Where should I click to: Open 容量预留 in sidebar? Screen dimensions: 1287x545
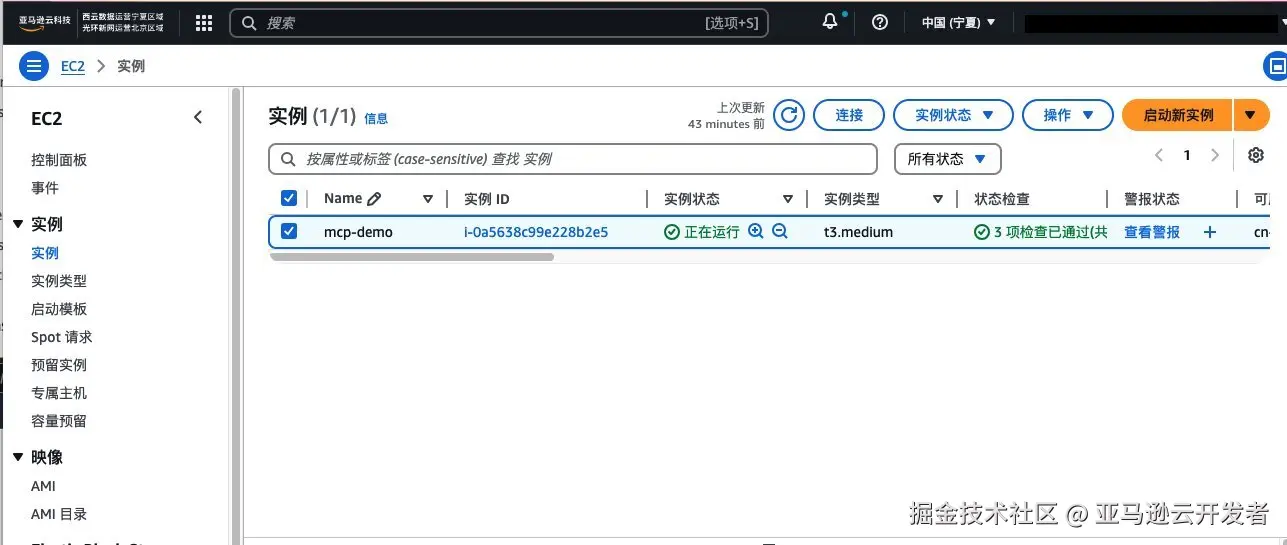coord(59,421)
